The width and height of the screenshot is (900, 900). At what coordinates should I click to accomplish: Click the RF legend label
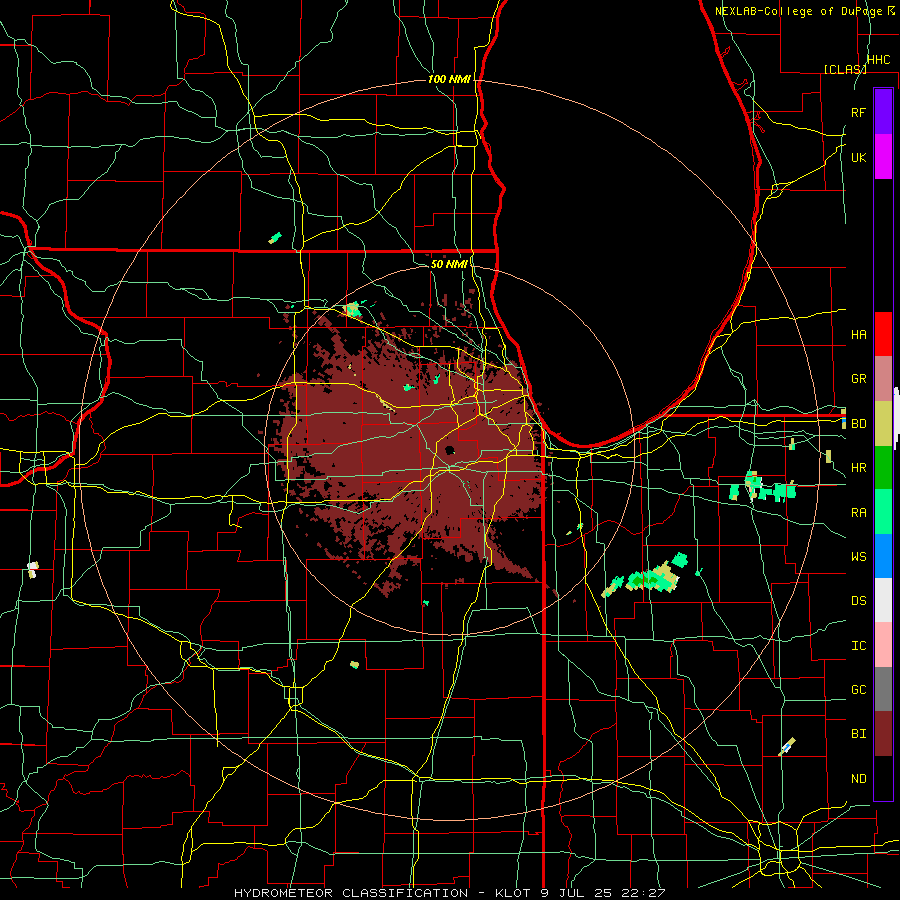[858, 112]
